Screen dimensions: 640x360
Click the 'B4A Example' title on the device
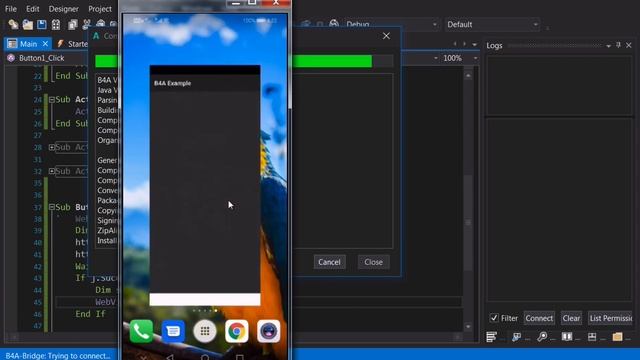coord(172,83)
